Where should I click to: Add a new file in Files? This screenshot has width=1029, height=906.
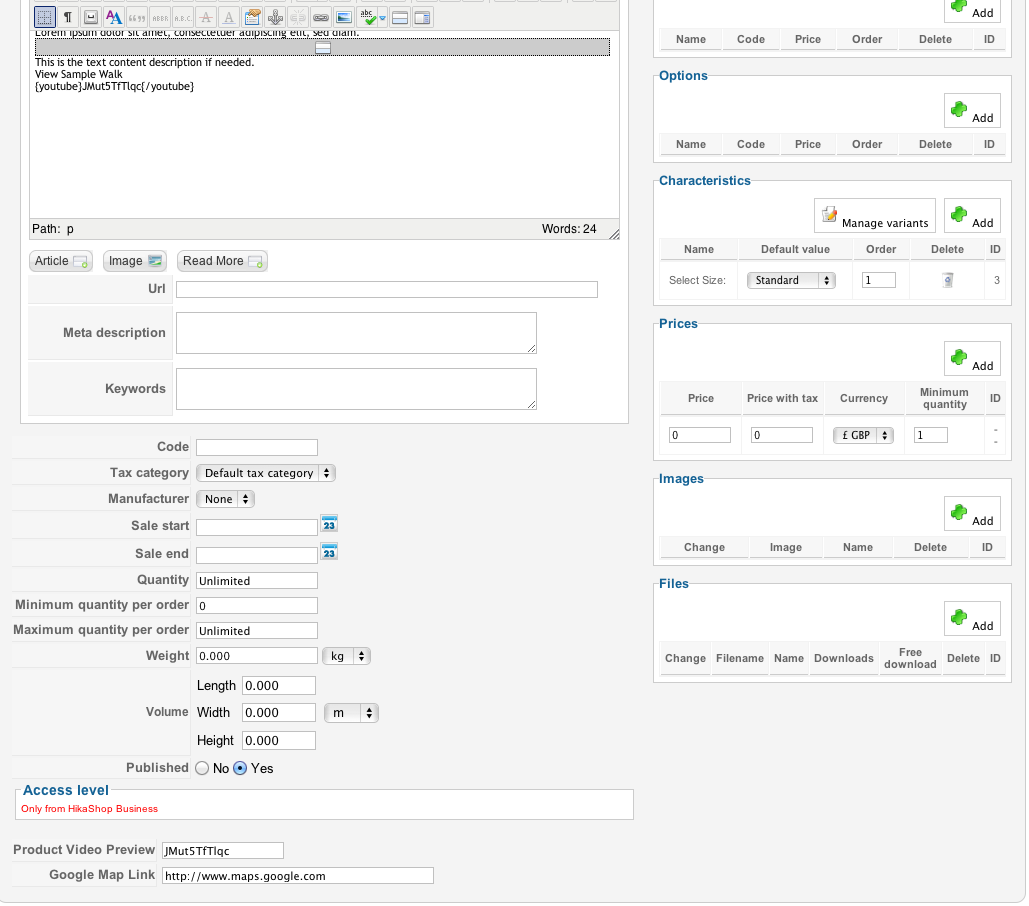(x=973, y=619)
